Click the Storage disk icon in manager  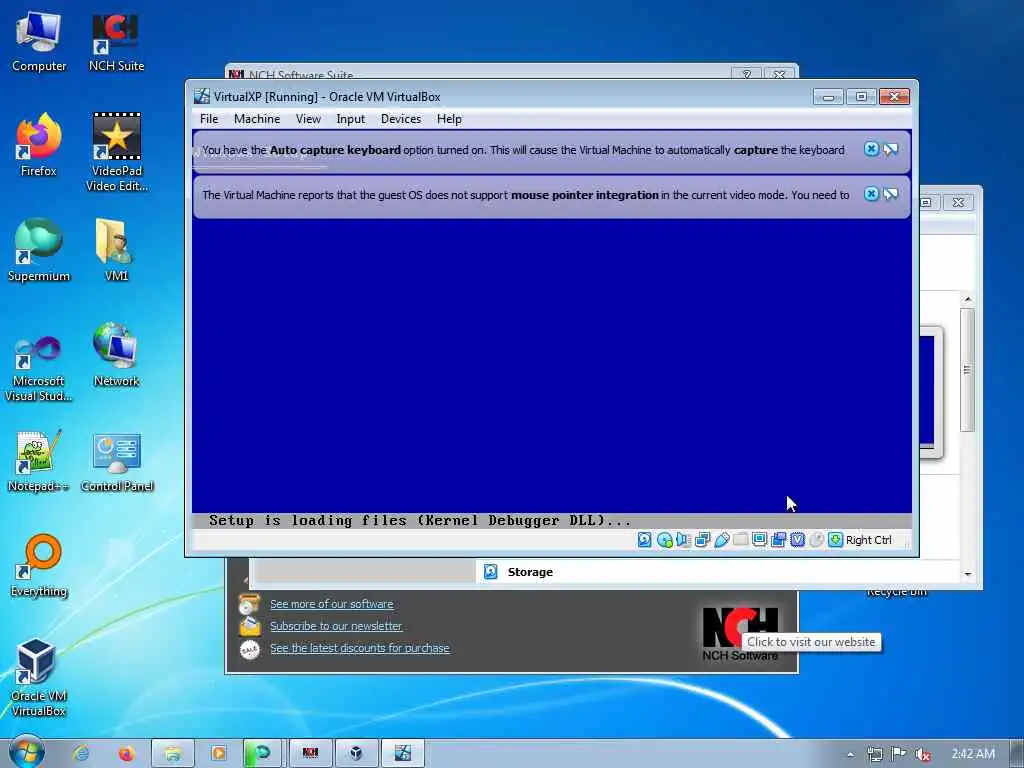490,572
